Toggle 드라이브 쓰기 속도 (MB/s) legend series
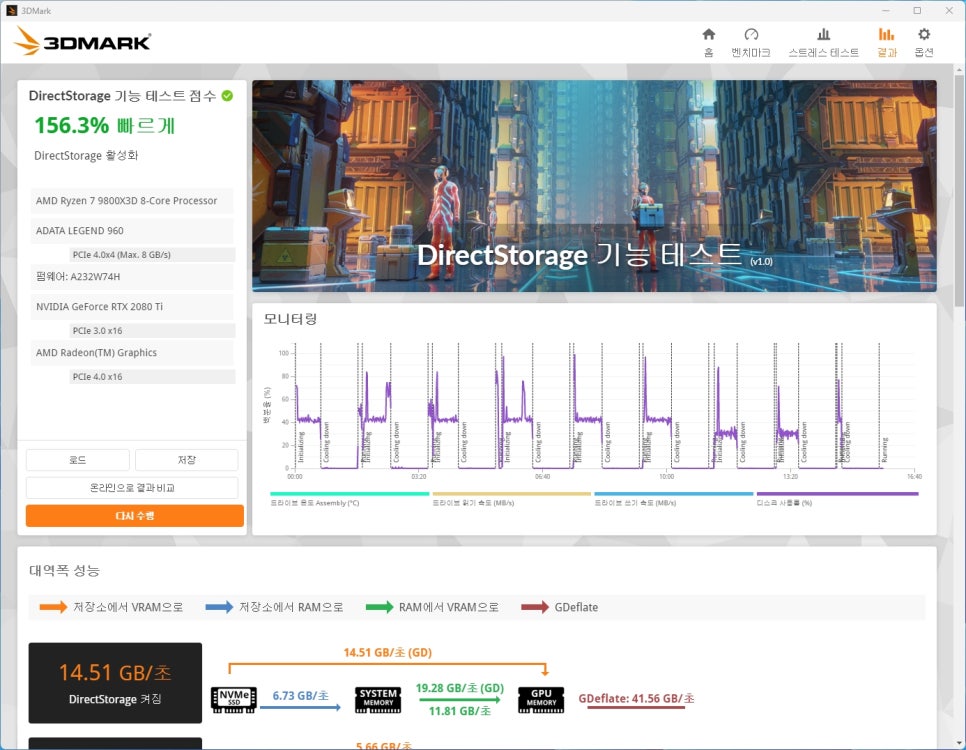The width and height of the screenshot is (966, 750). coord(673,502)
